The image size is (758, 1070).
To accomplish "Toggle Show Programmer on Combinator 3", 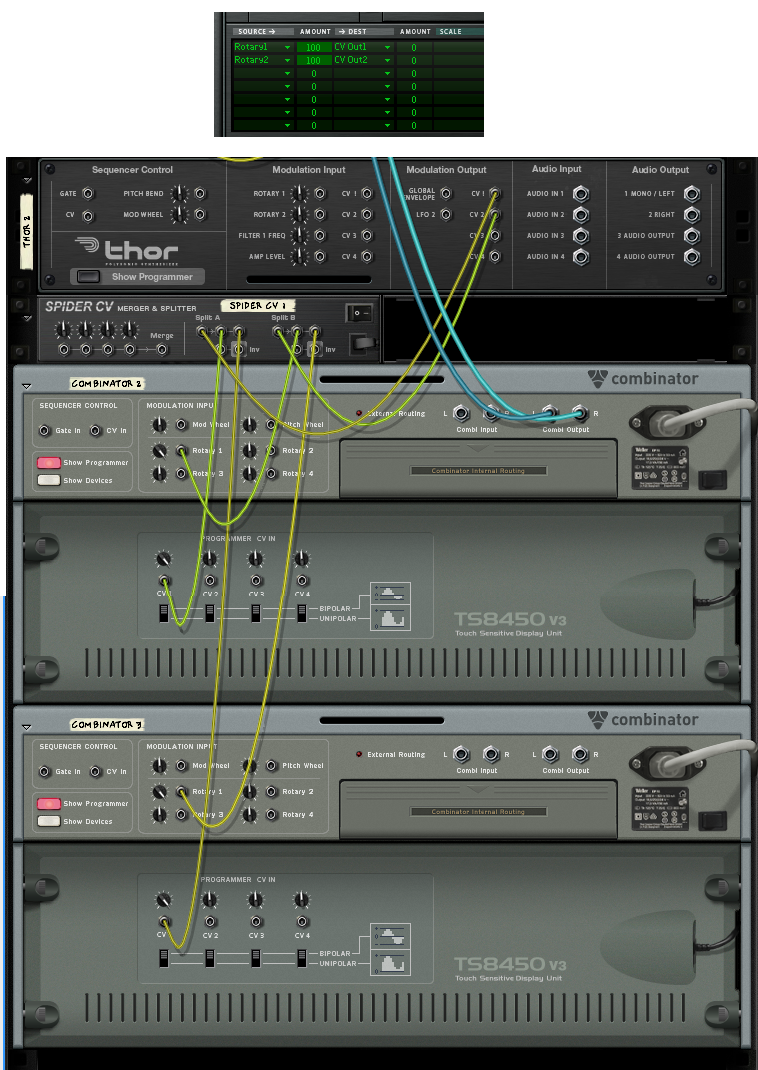I will pos(48,804).
